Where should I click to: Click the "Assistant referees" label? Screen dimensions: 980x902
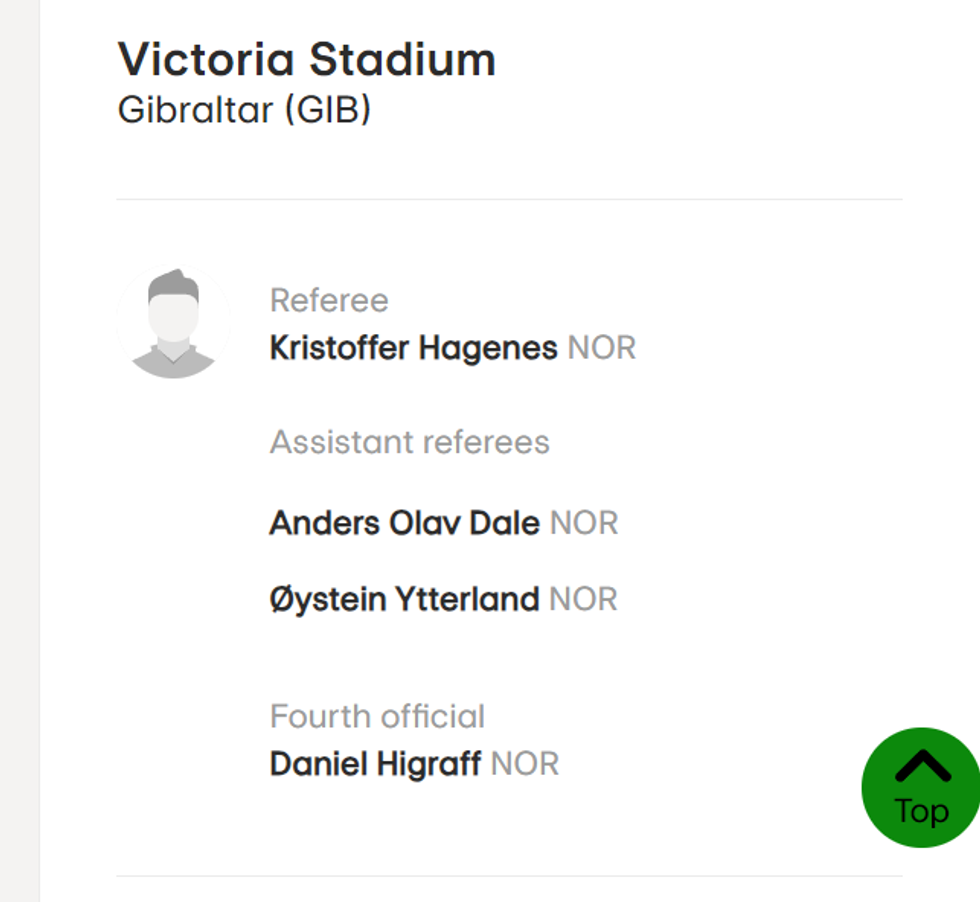(409, 442)
